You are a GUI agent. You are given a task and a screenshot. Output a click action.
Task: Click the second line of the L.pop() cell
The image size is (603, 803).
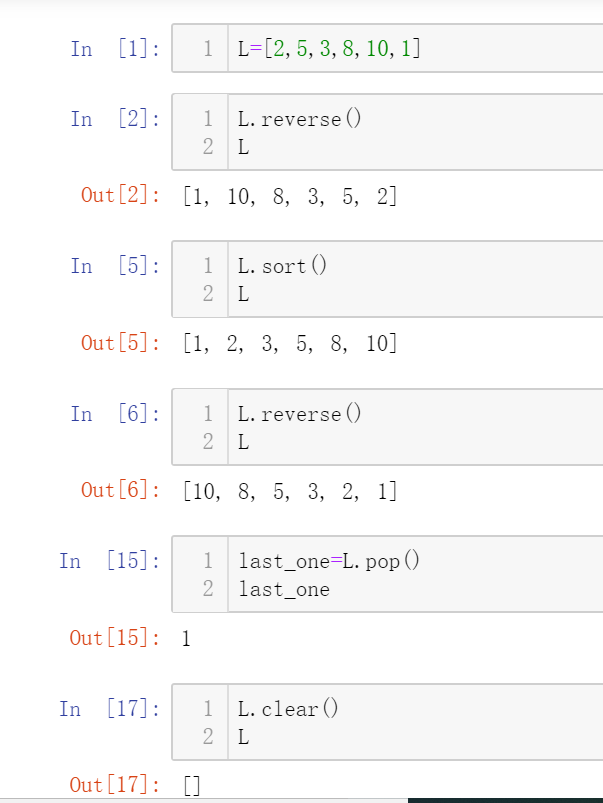284,589
